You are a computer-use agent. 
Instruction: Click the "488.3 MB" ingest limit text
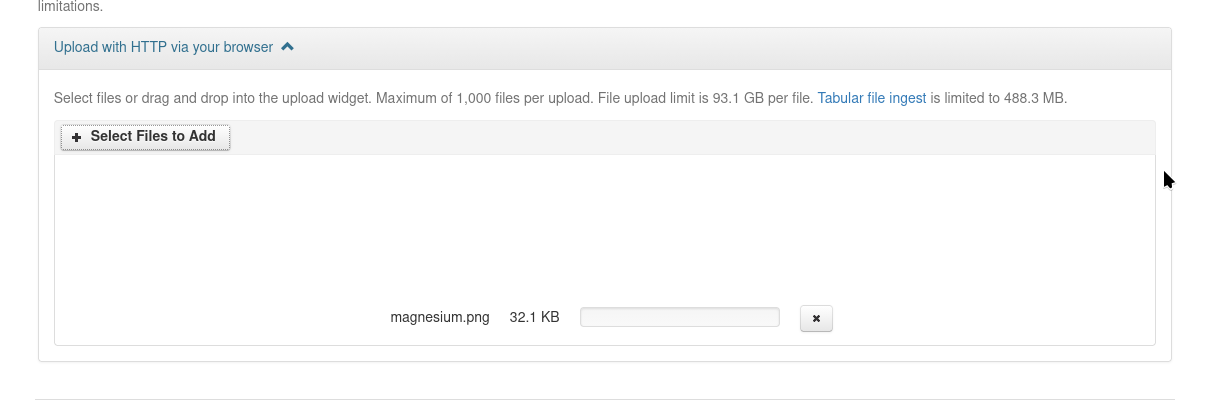[x=1040, y=98]
